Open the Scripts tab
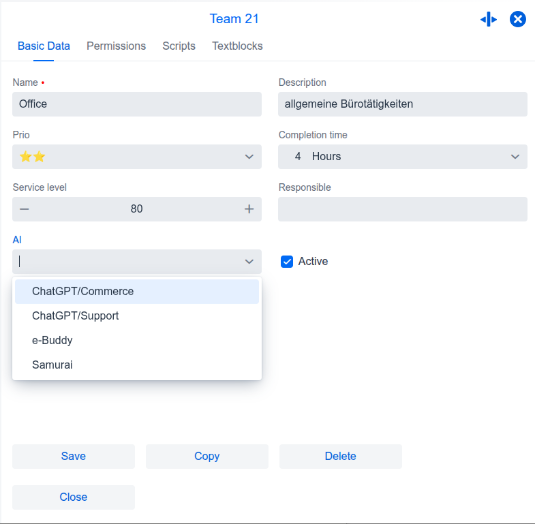Screen dimensions: 535x524 click(x=179, y=46)
